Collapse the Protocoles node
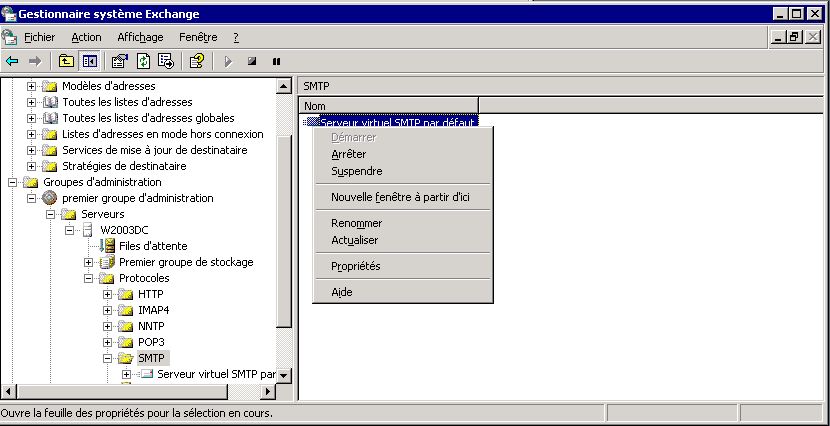This screenshot has height=426, width=830. pos(88,278)
